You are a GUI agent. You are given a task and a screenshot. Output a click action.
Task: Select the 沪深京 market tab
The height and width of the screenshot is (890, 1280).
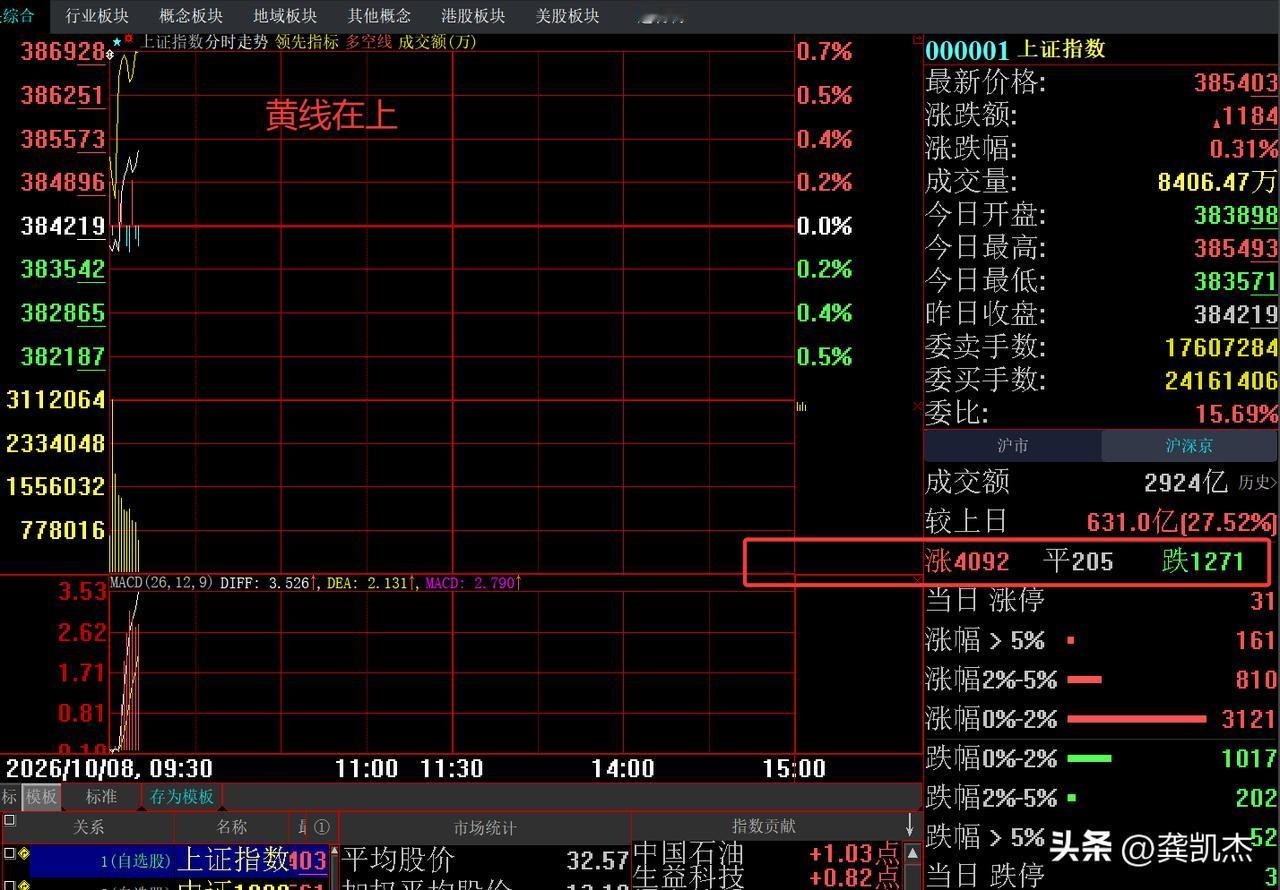tap(1189, 446)
